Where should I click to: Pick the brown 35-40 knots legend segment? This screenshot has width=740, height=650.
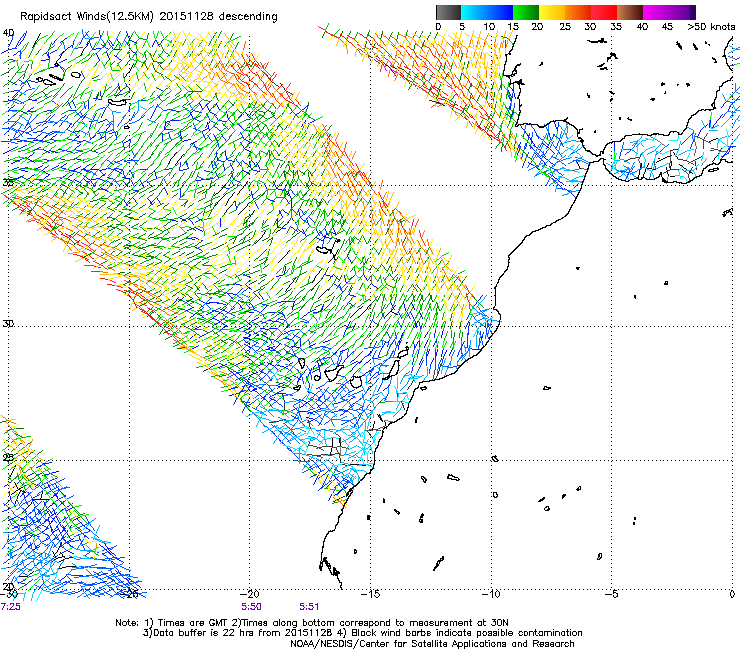click(x=630, y=12)
